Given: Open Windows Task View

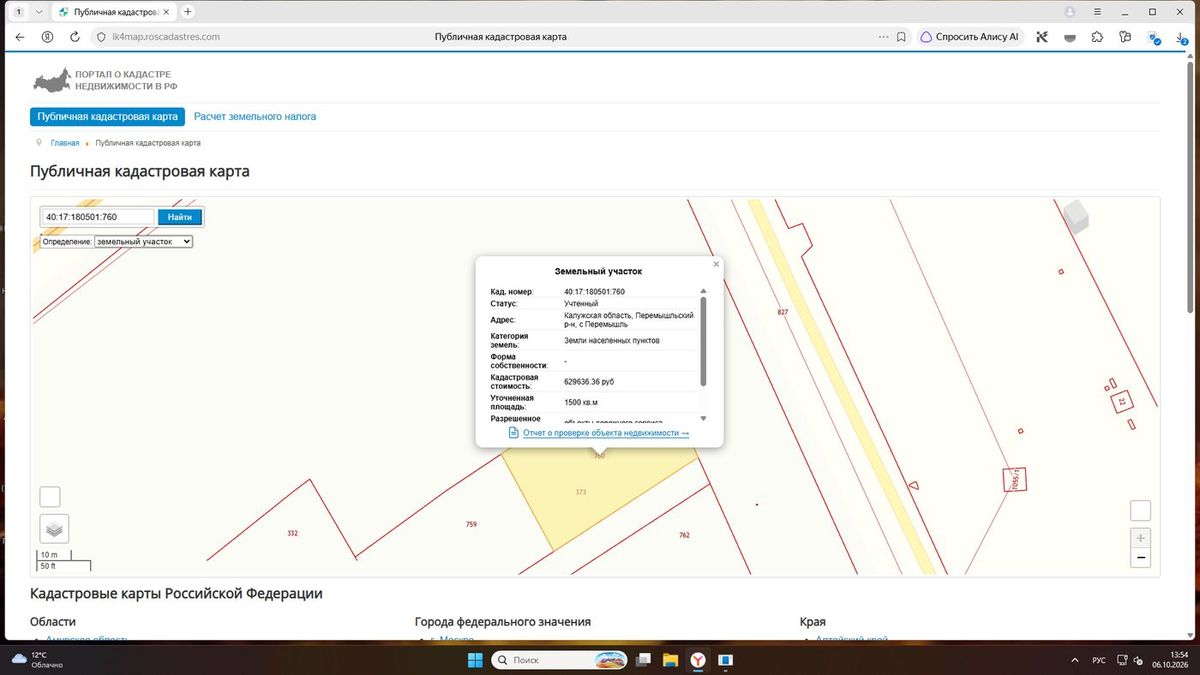Looking at the screenshot, I should (643, 660).
